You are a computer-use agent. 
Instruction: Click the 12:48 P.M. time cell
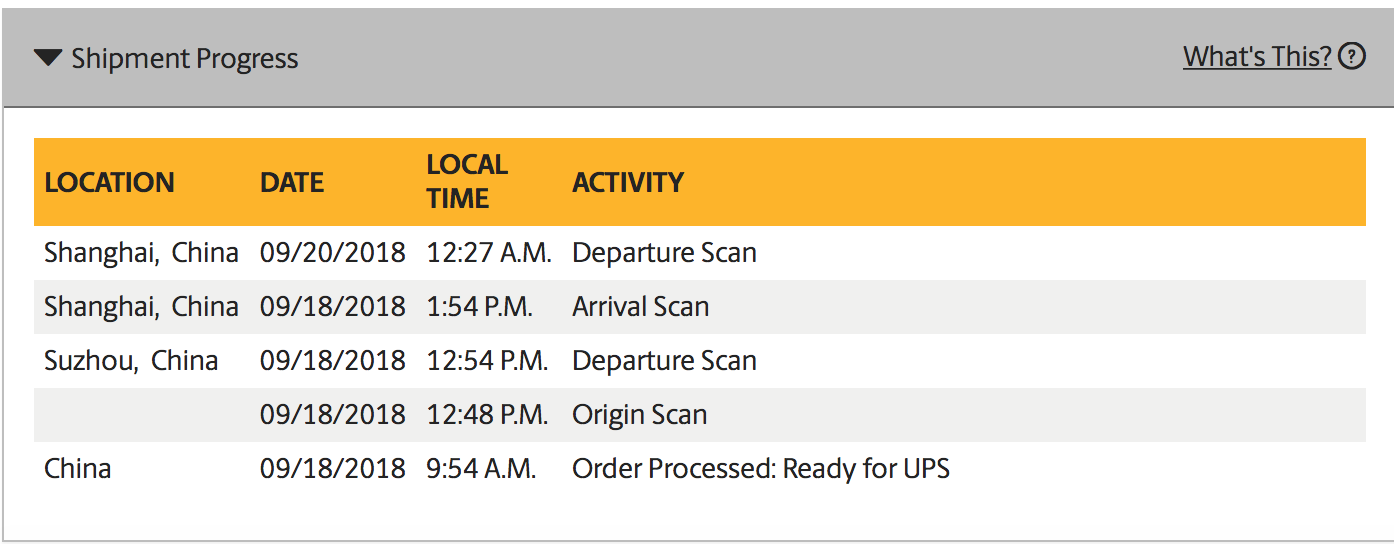487,415
